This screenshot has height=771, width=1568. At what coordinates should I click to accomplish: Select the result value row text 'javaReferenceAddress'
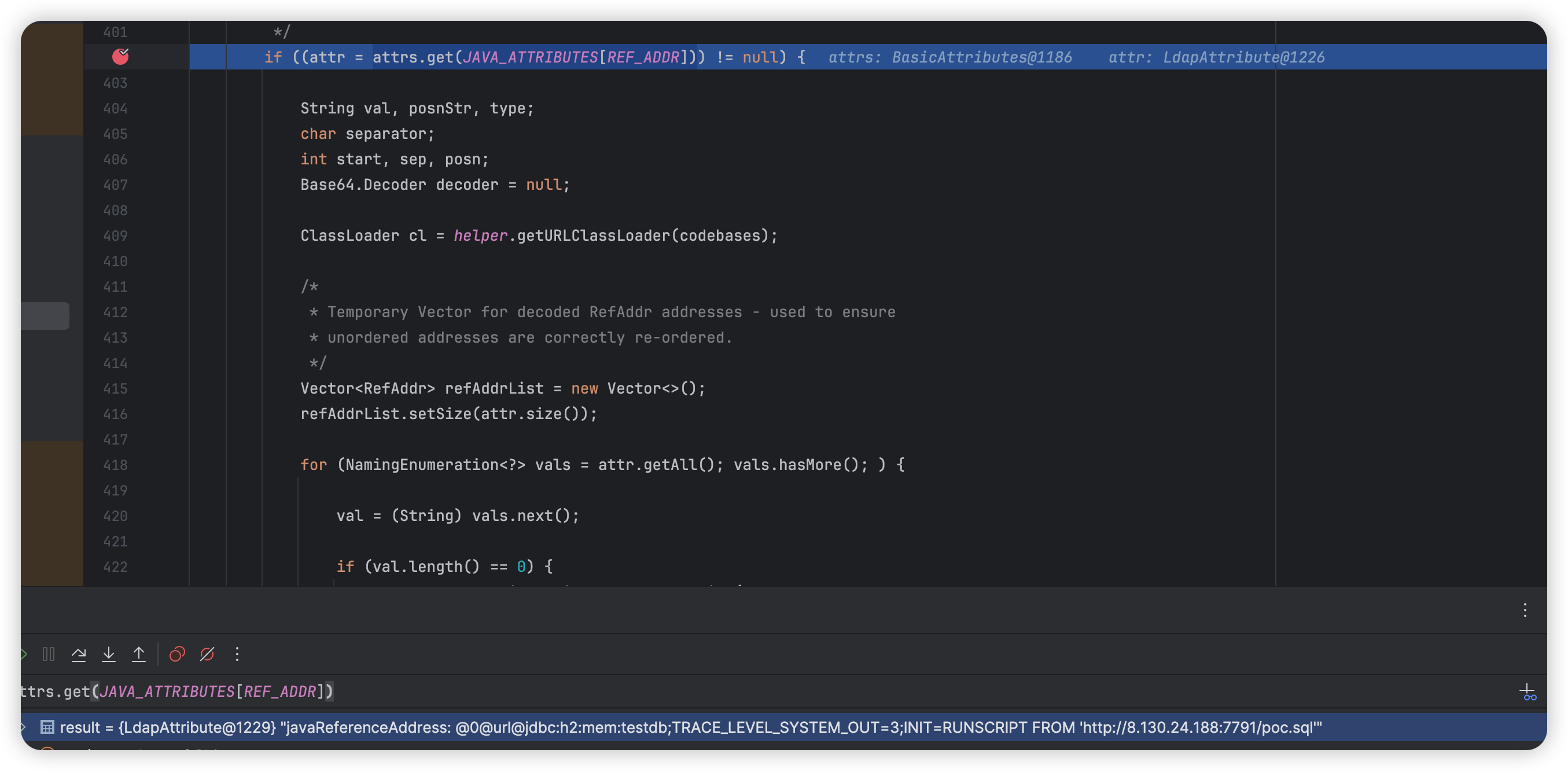(x=367, y=727)
